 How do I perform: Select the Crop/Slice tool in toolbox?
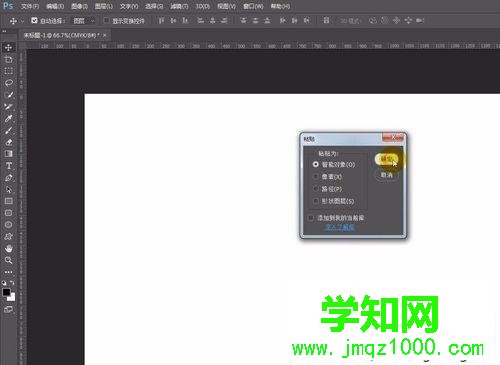(x=8, y=106)
